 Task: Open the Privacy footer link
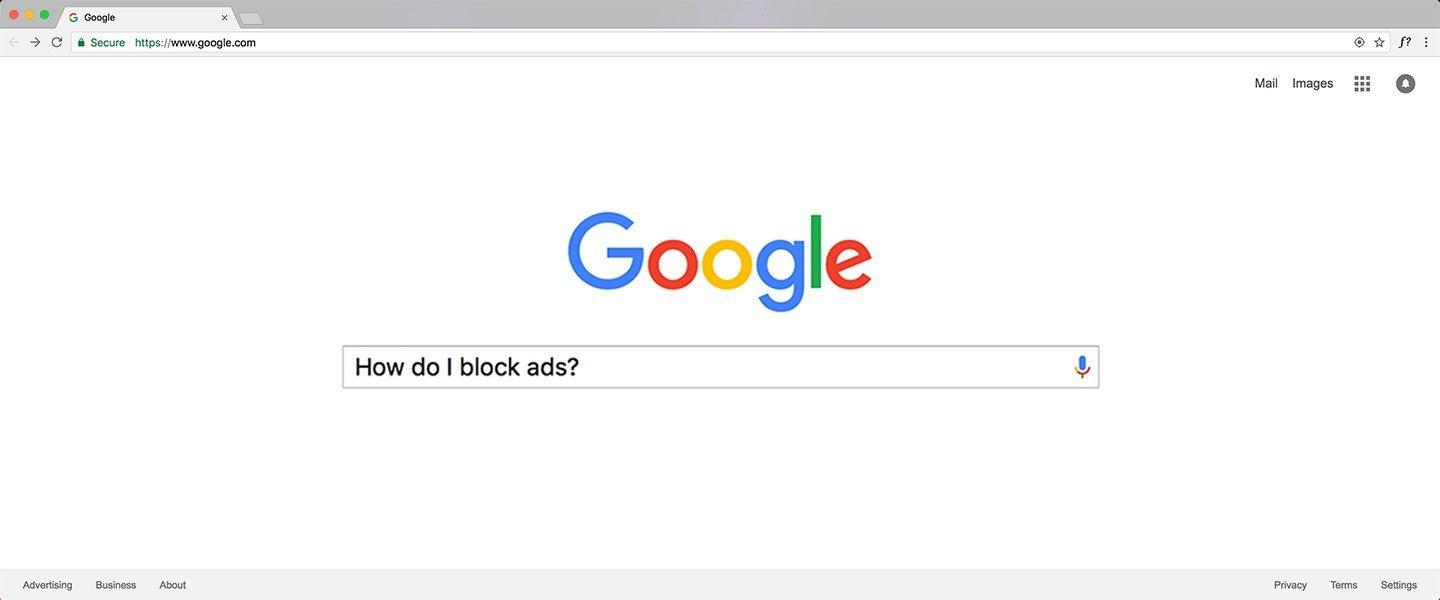1290,585
